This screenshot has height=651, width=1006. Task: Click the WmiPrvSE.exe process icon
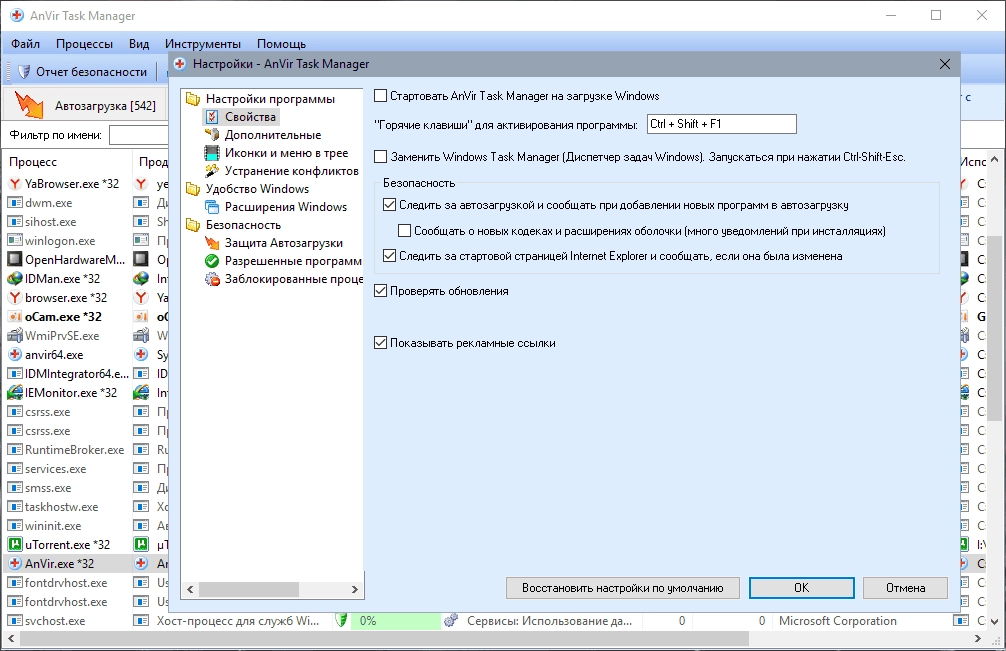[x=14, y=335]
